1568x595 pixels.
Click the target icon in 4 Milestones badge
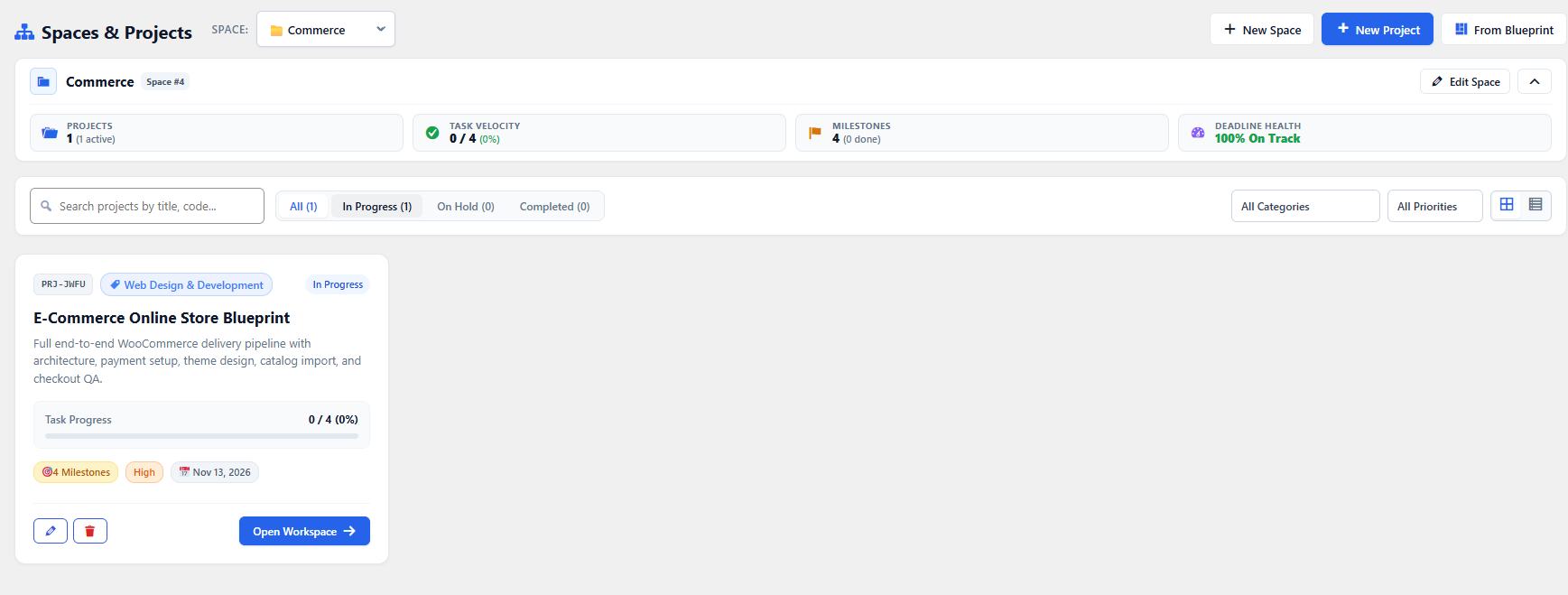pos(47,472)
